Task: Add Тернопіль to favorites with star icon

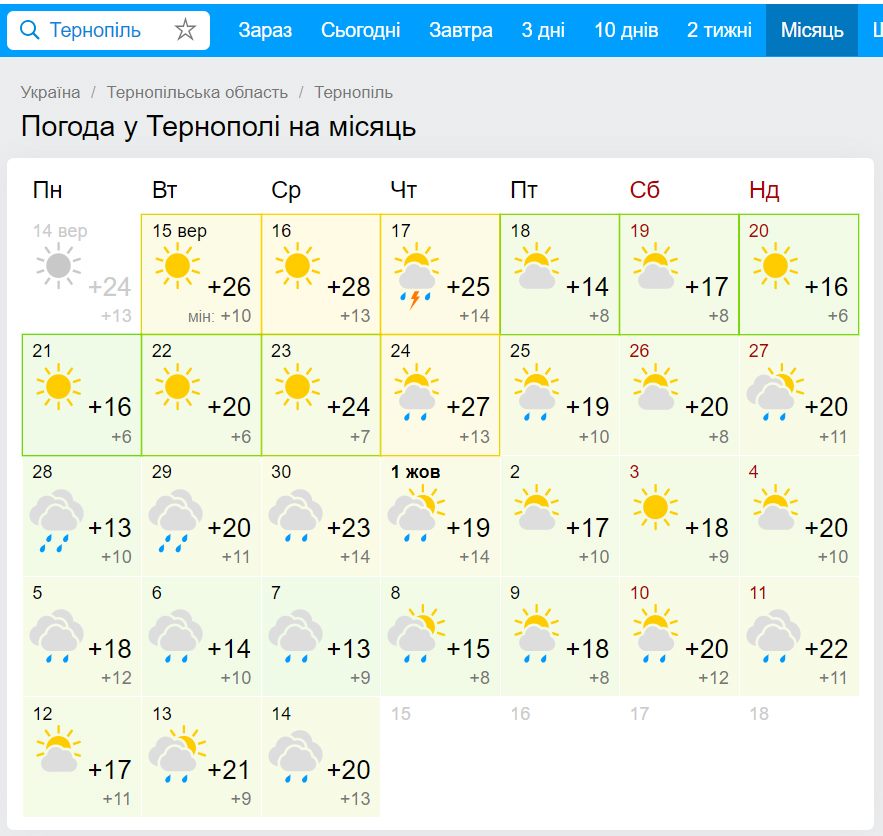Action: (185, 30)
